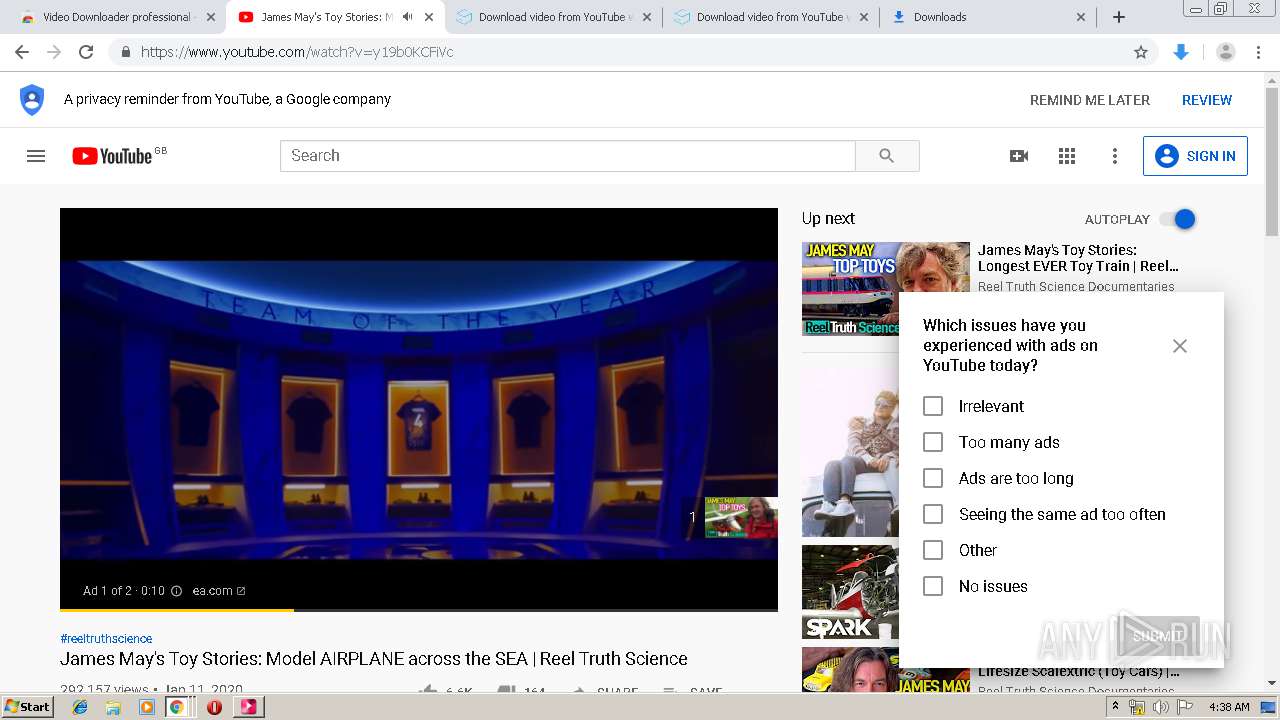Close the ad survey popup

(x=1180, y=346)
